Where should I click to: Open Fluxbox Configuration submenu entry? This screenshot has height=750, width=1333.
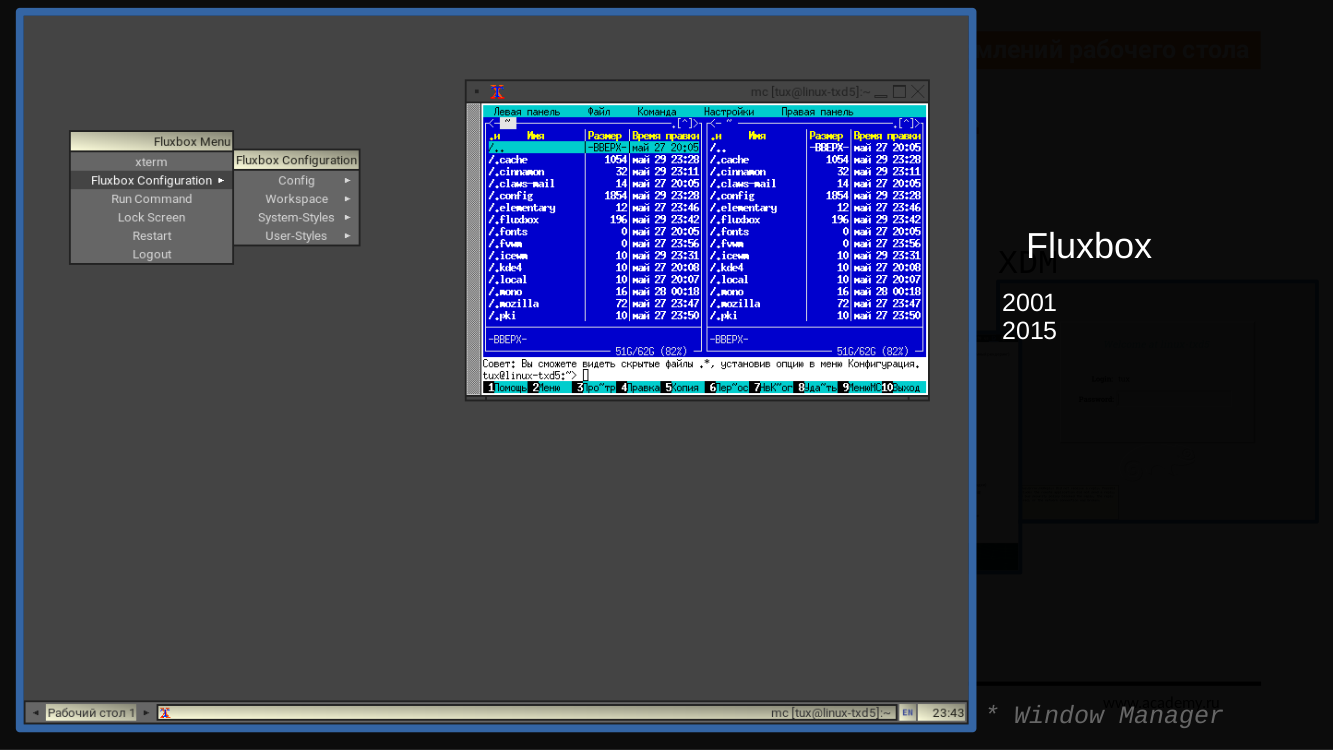pos(151,180)
